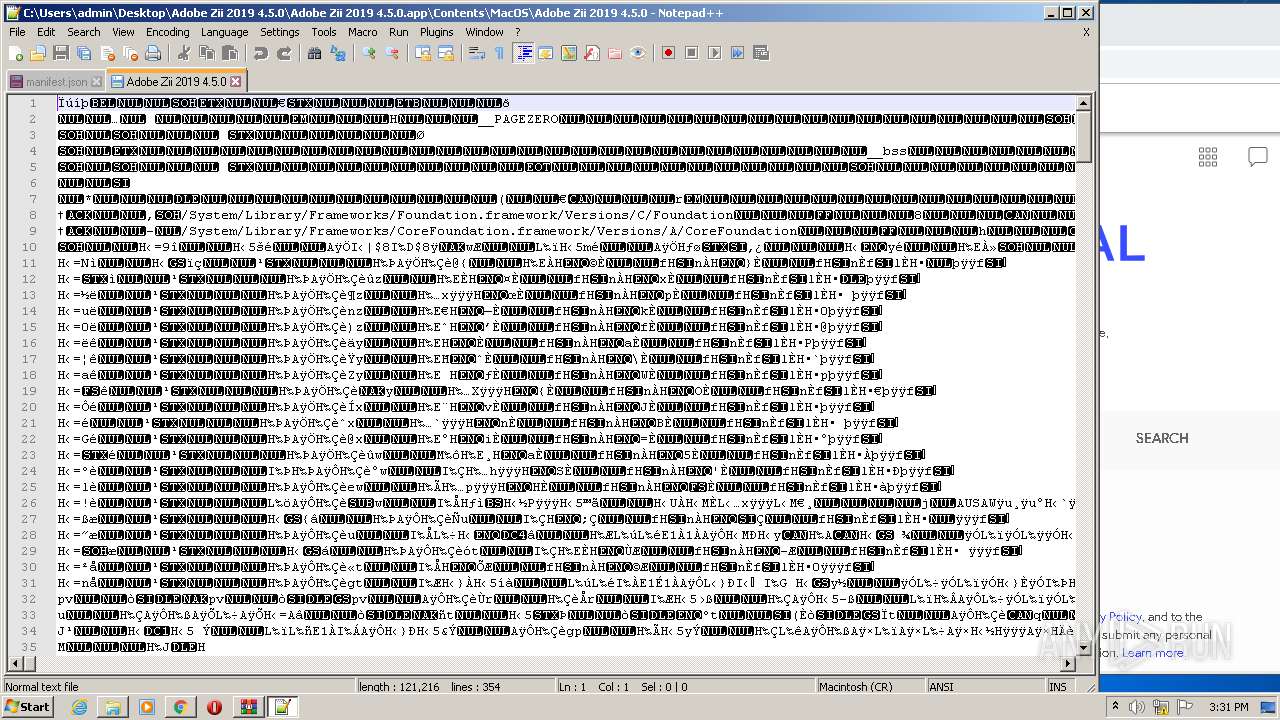Stop macro recording square button

tap(691, 53)
